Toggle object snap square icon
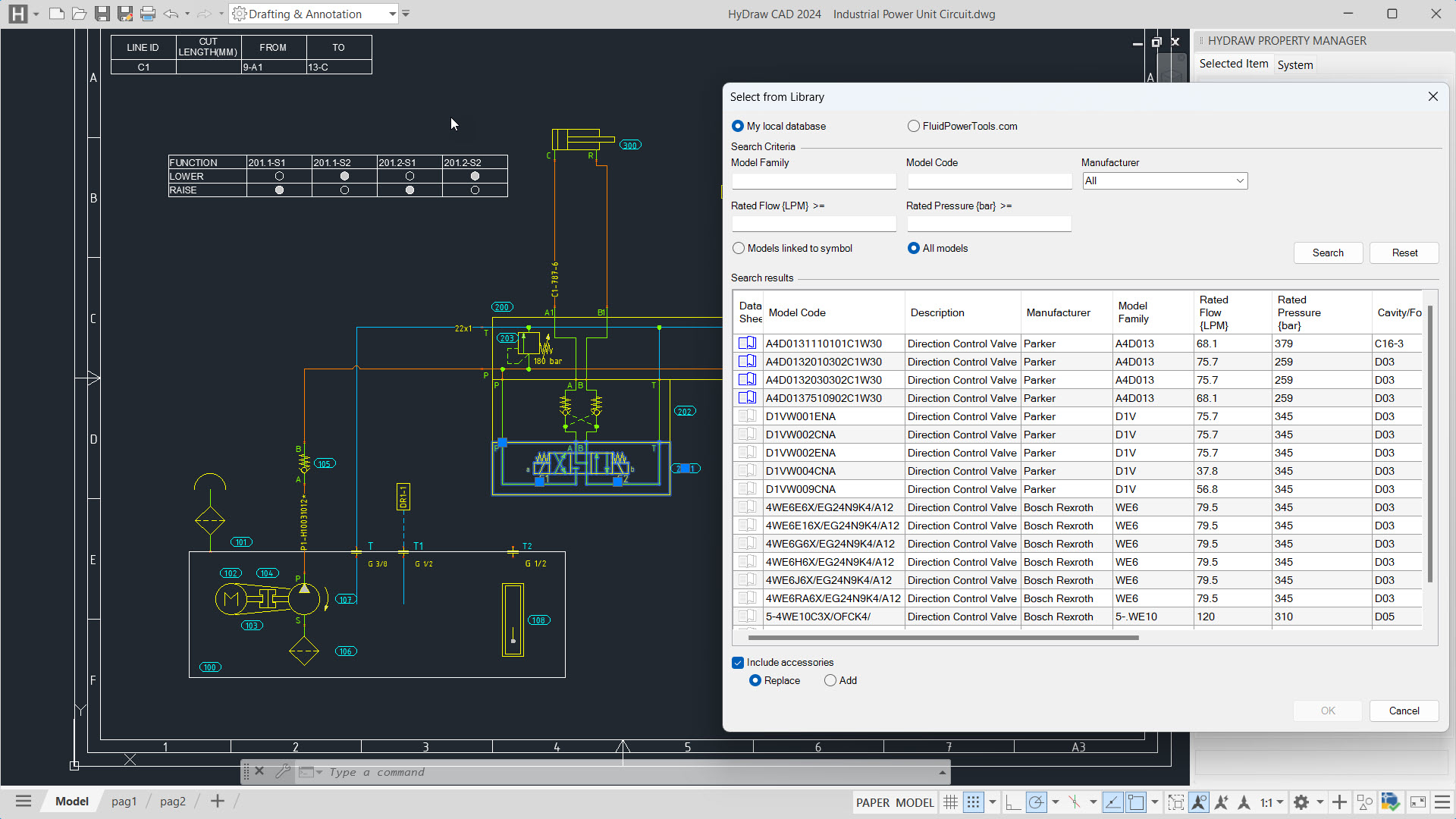Viewport: 1456px width, 819px height. pyautogui.click(x=1136, y=802)
